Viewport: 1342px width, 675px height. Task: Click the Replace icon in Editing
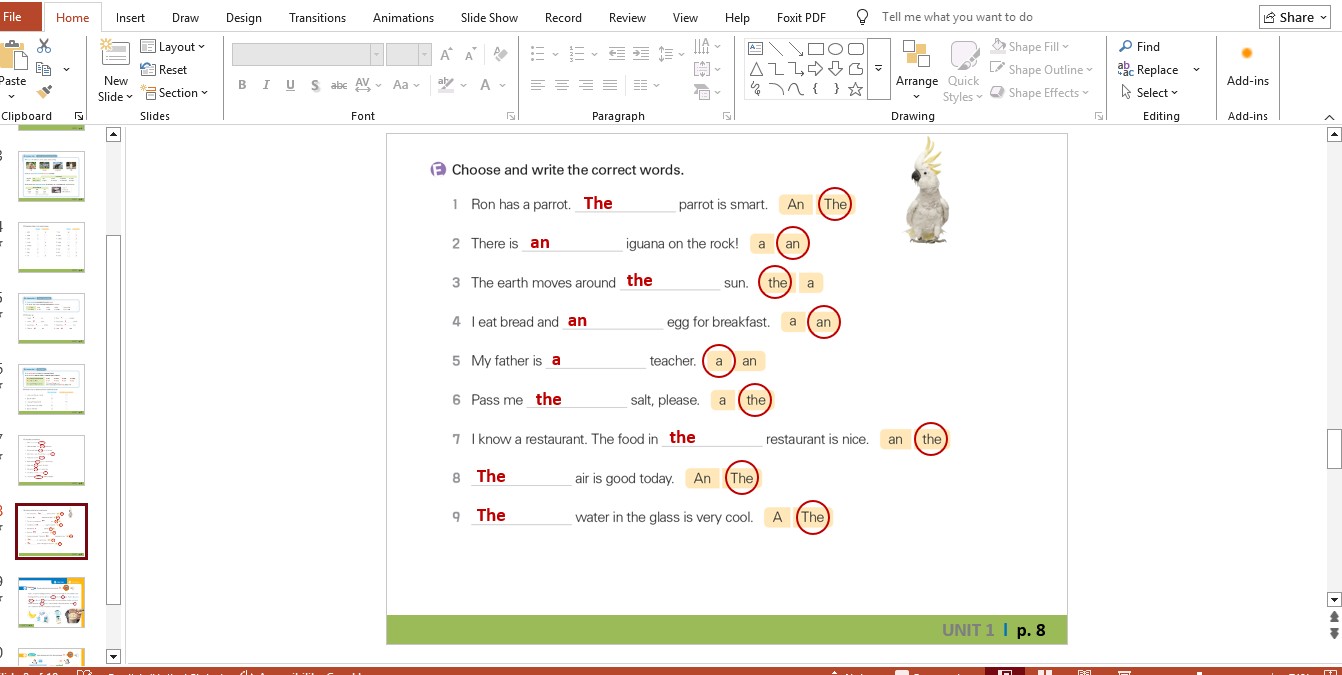[x=1147, y=70]
